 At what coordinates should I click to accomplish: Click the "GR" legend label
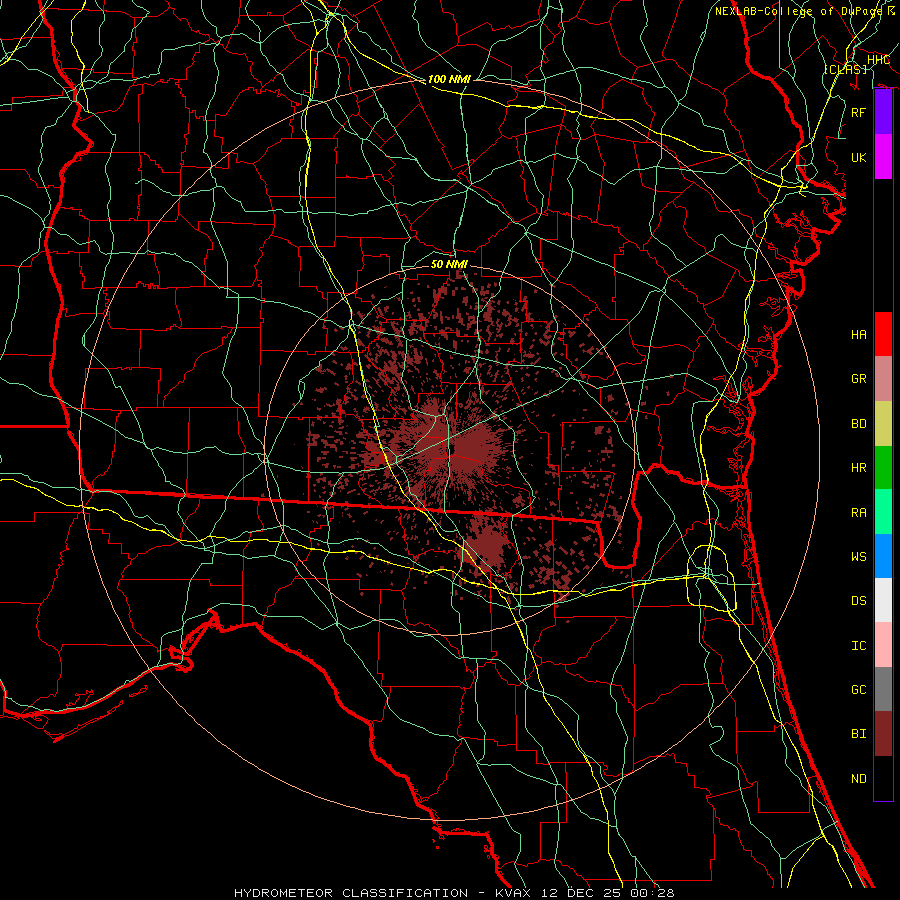858,379
